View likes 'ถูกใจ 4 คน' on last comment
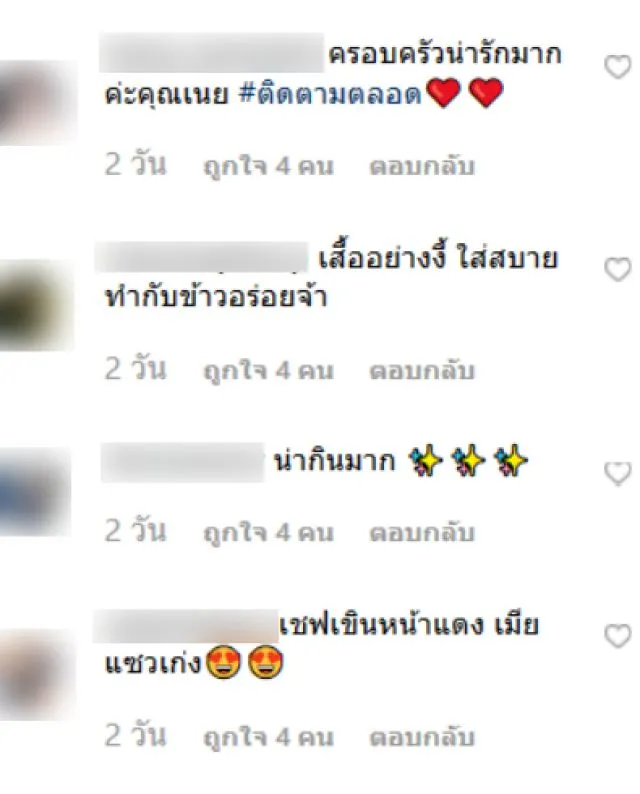The width and height of the screenshot is (640, 794). pyautogui.click(x=268, y=737)
